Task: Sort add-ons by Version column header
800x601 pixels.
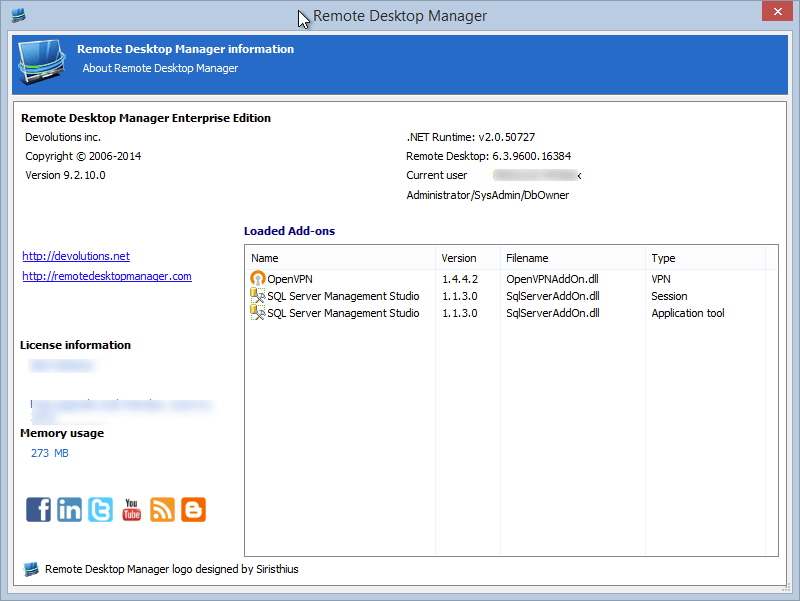Action: pyautogui.click(x=468, y=258)
